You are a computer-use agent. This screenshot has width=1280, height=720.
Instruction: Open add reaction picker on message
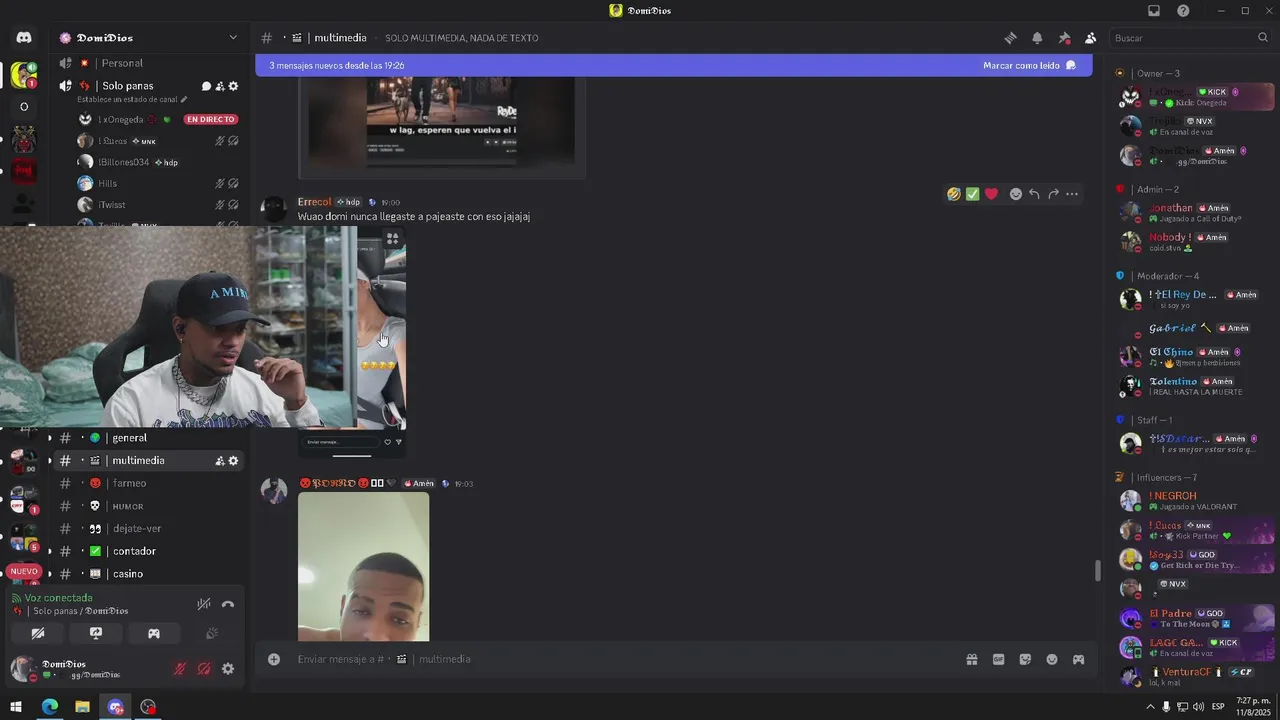click(x=1016, y=194)
